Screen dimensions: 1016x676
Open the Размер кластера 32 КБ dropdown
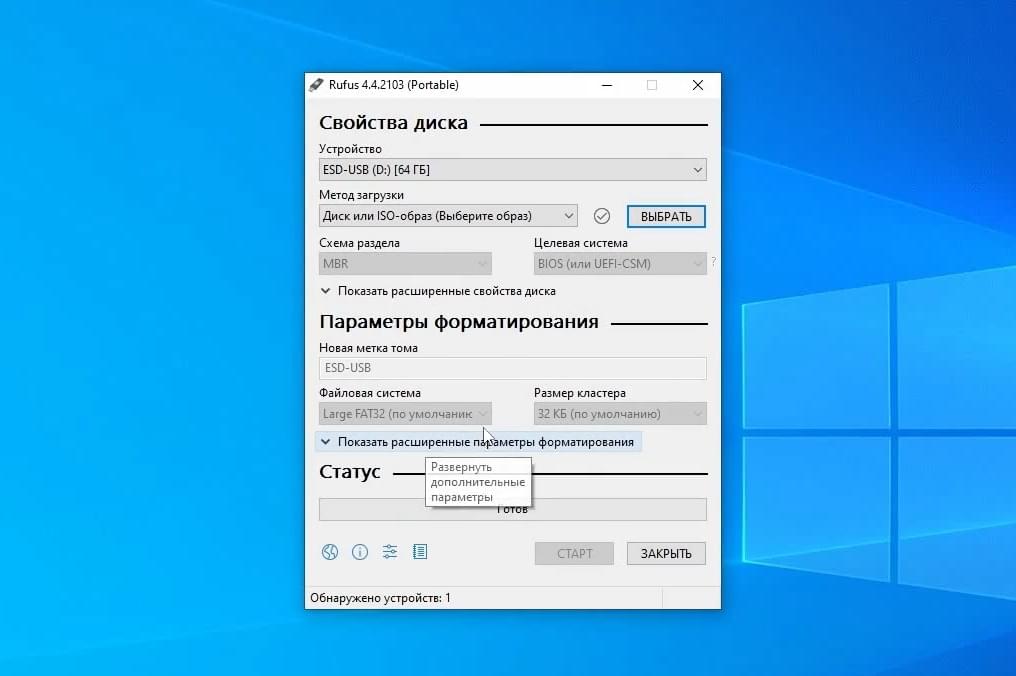point(620,414)
